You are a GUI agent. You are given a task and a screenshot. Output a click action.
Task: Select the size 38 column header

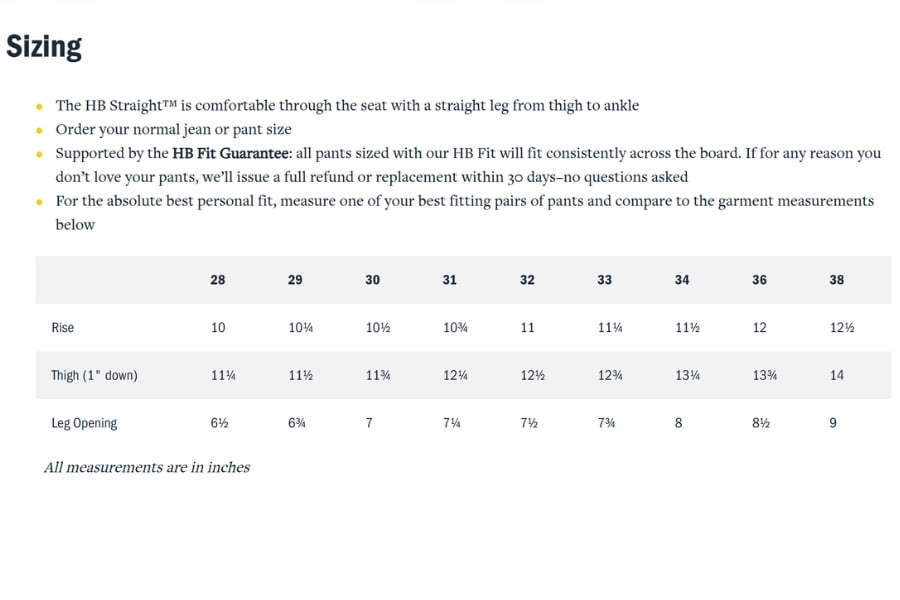click(x=837, y=280)
